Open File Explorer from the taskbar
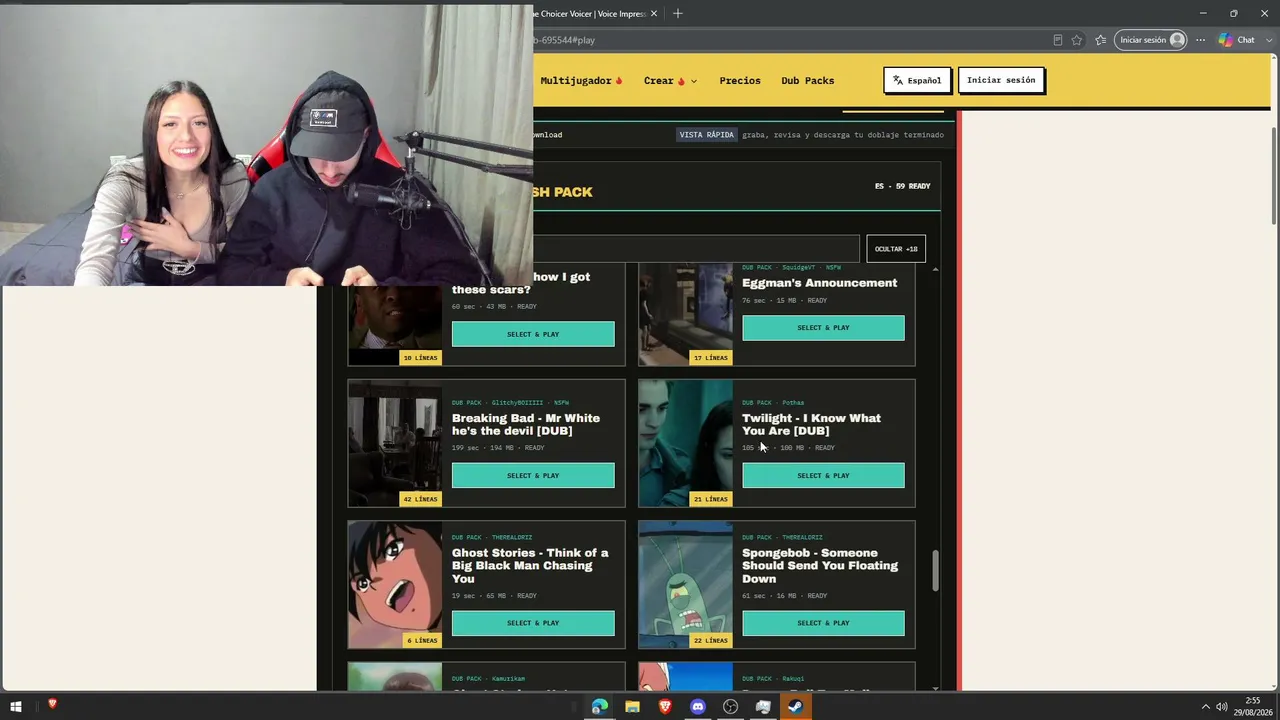Image resolution: width=1280 pixels, height=720 pixels. 632,707
